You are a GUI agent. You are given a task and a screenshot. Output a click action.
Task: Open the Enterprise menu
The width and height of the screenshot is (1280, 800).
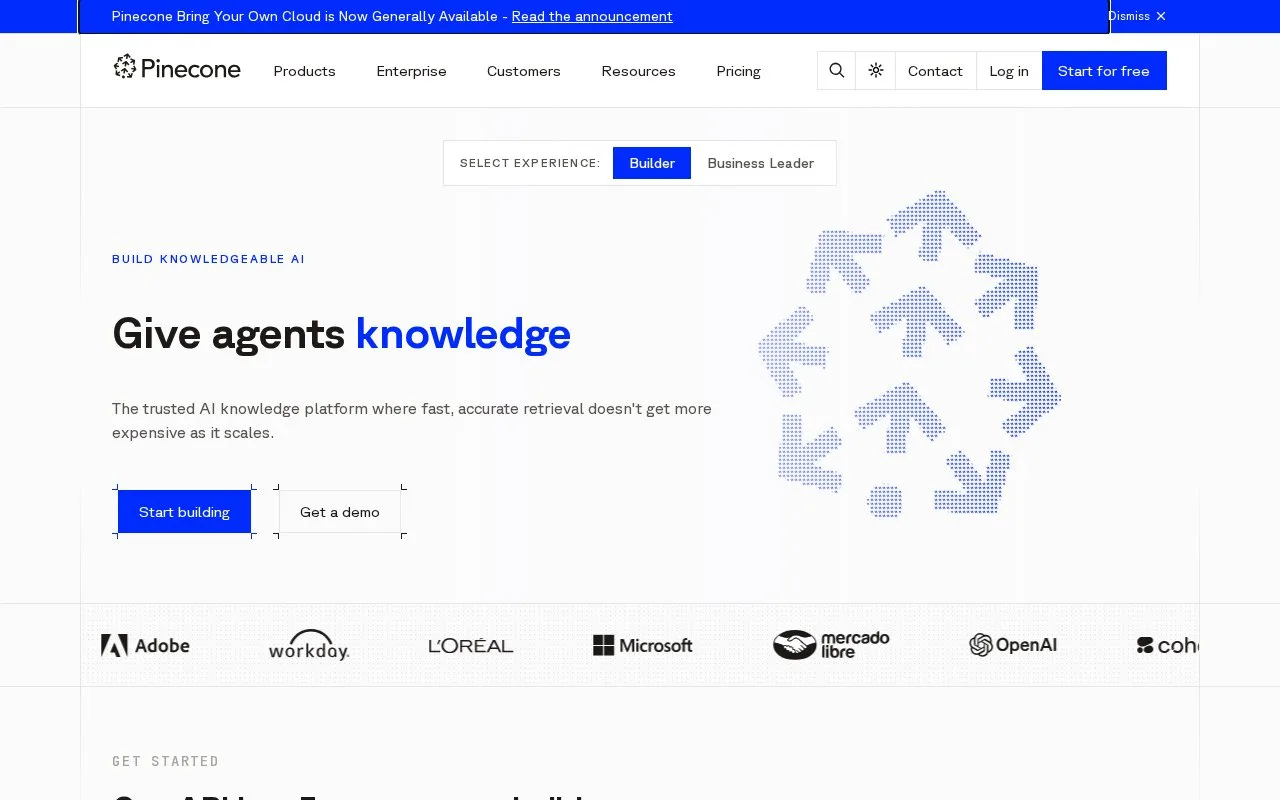411,71
